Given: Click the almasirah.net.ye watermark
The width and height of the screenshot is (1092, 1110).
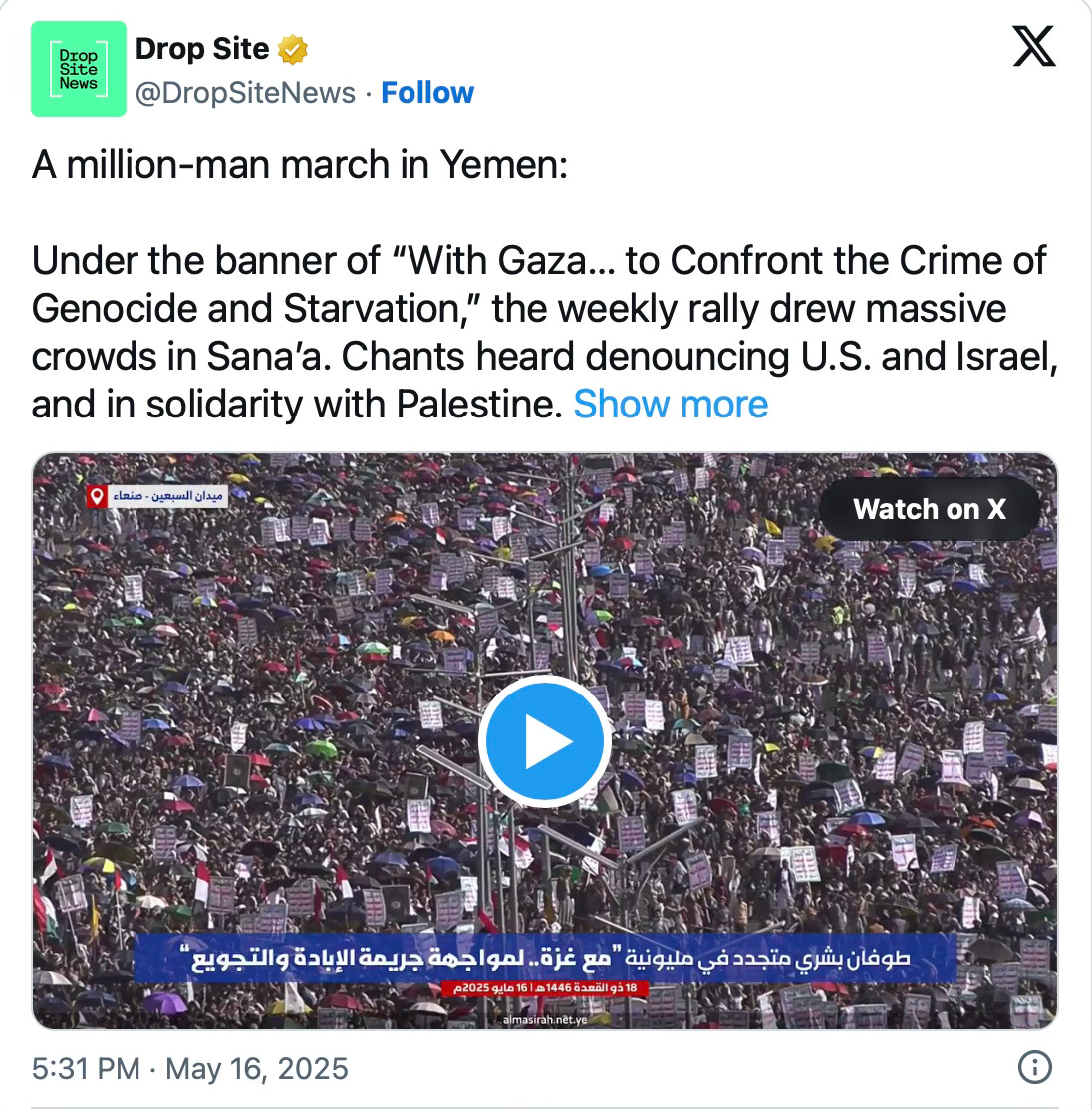Looking at the screenshot, I should point(545,1020).
